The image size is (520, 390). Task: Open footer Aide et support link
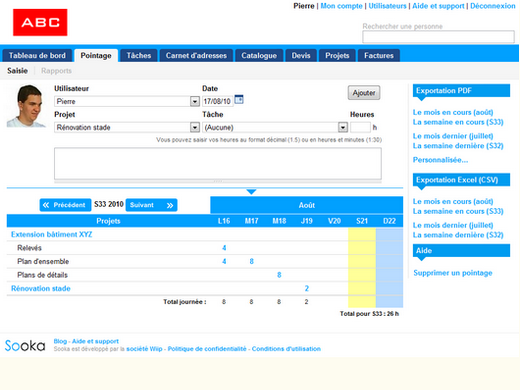[95, 341]
